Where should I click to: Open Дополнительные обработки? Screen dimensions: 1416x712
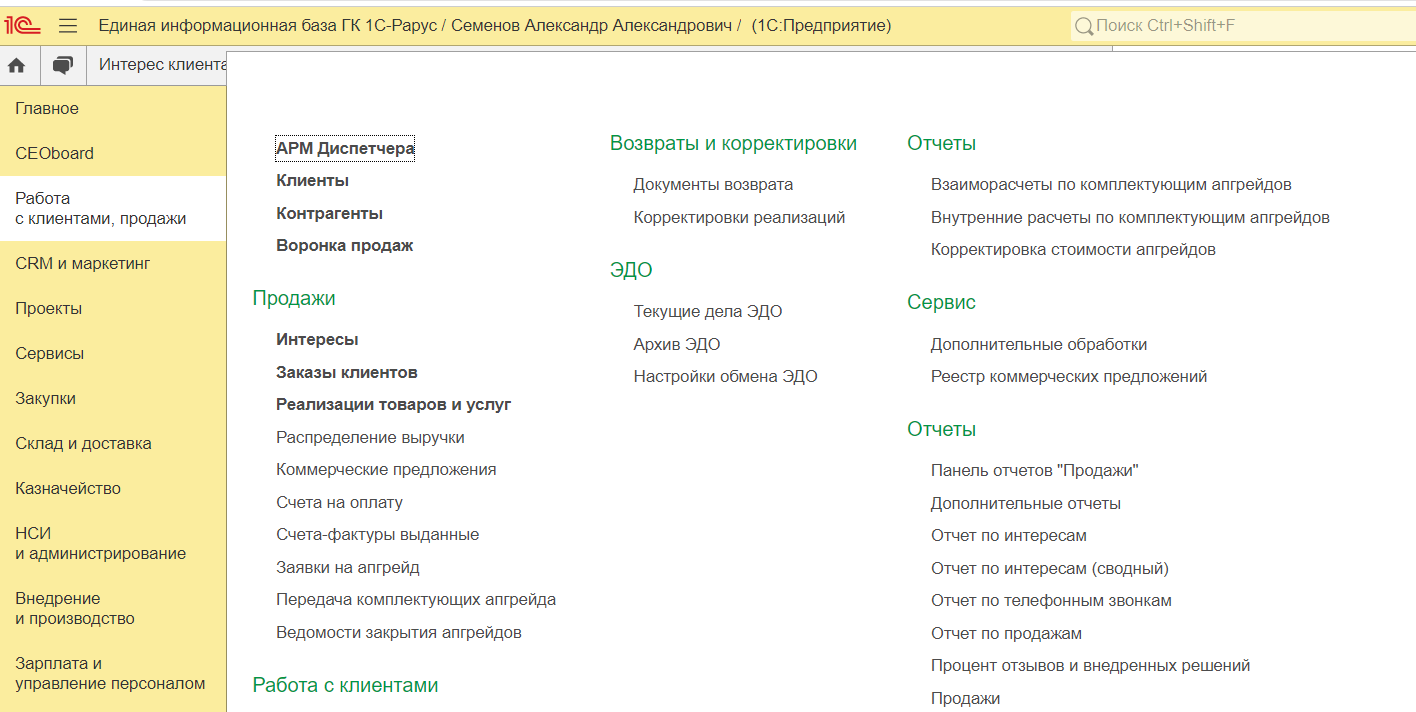pyautogui.click(x=1039, y=344)
